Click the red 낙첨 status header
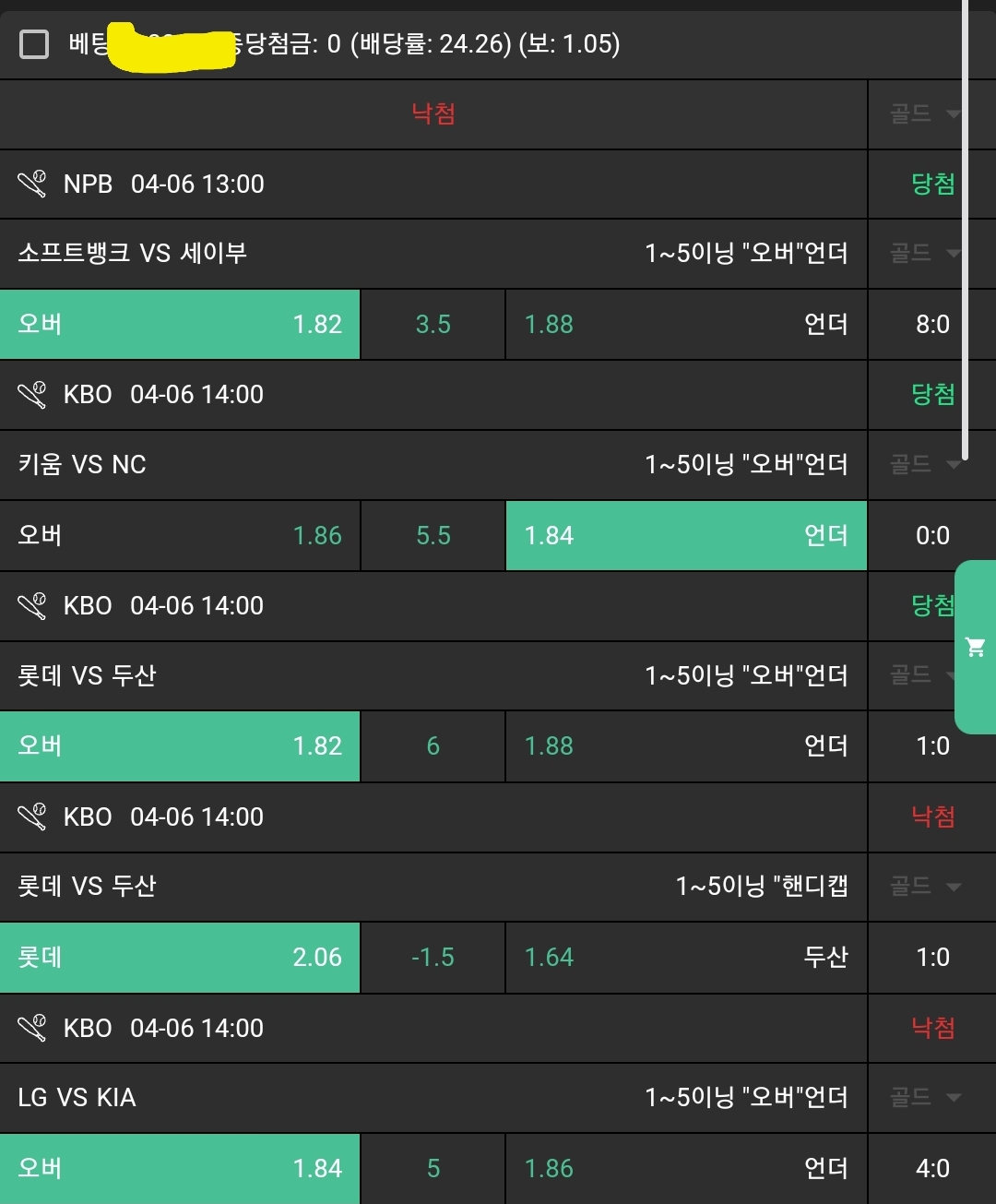996x1204 pixels. coord(433,113)
